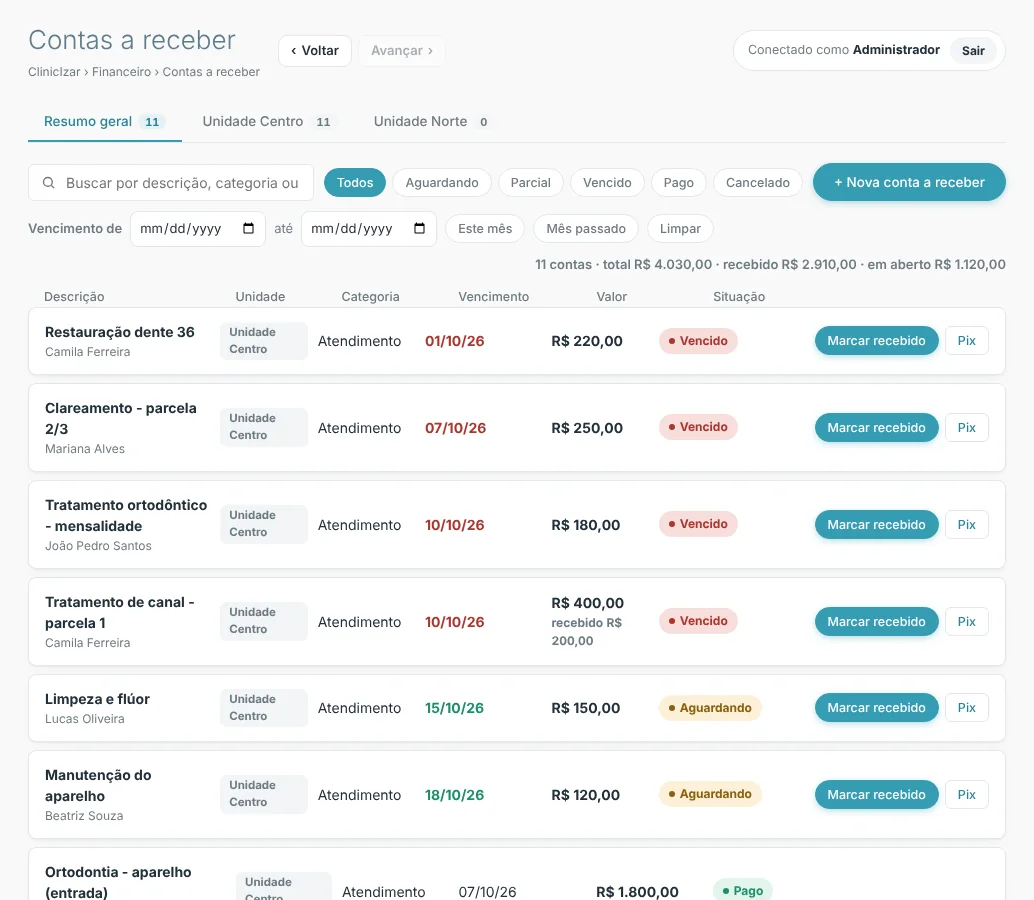Sign out using the Sair button

pyautogui.click(x=973, y=51)
